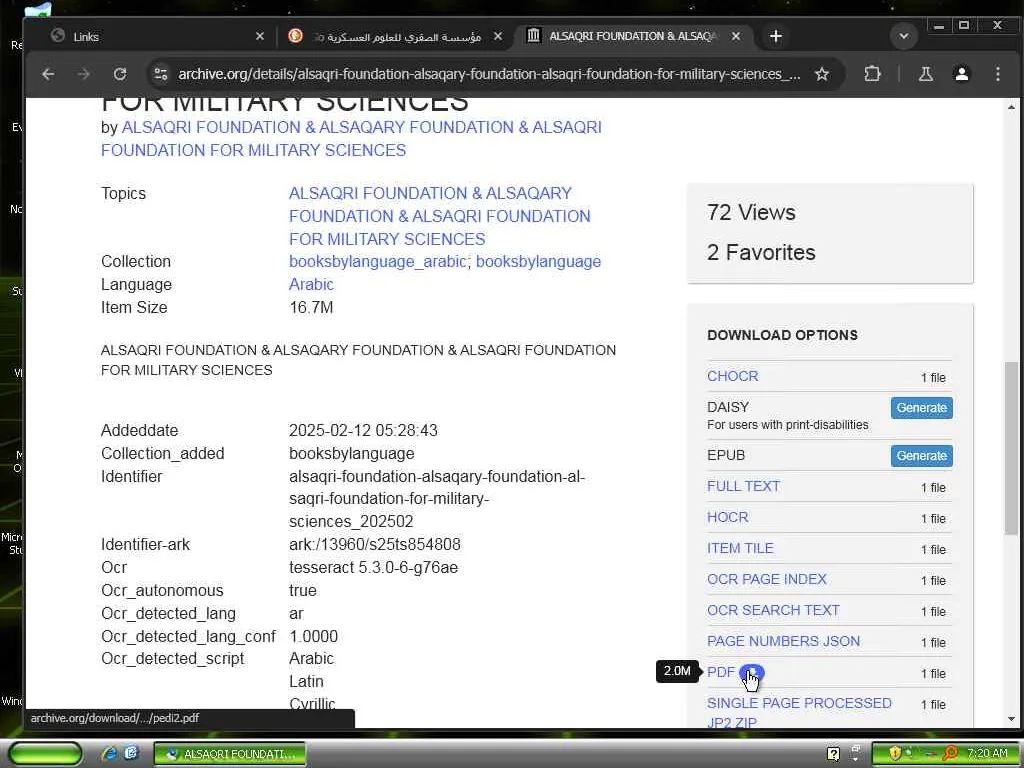Generate the EPUB file
Screen dimensions: 1024x768
[921, 456]
